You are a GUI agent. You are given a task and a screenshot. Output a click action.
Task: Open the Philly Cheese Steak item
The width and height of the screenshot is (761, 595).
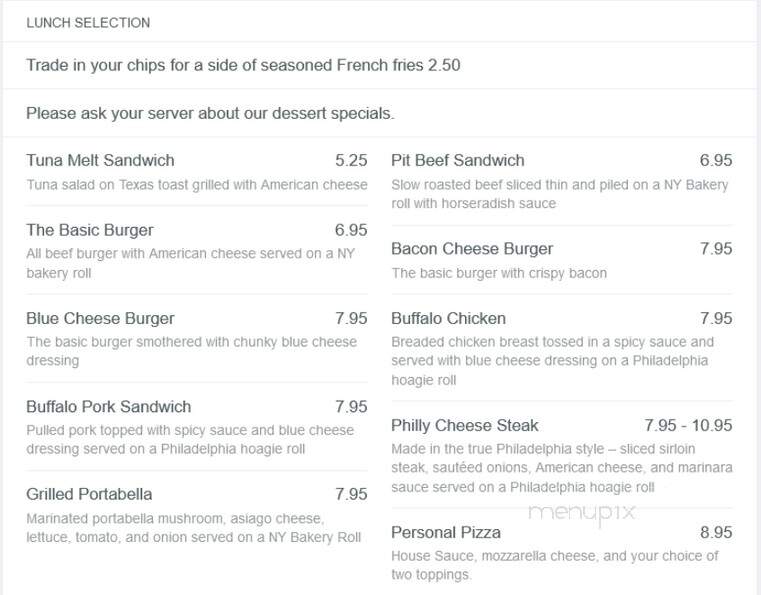coord(464,425)
